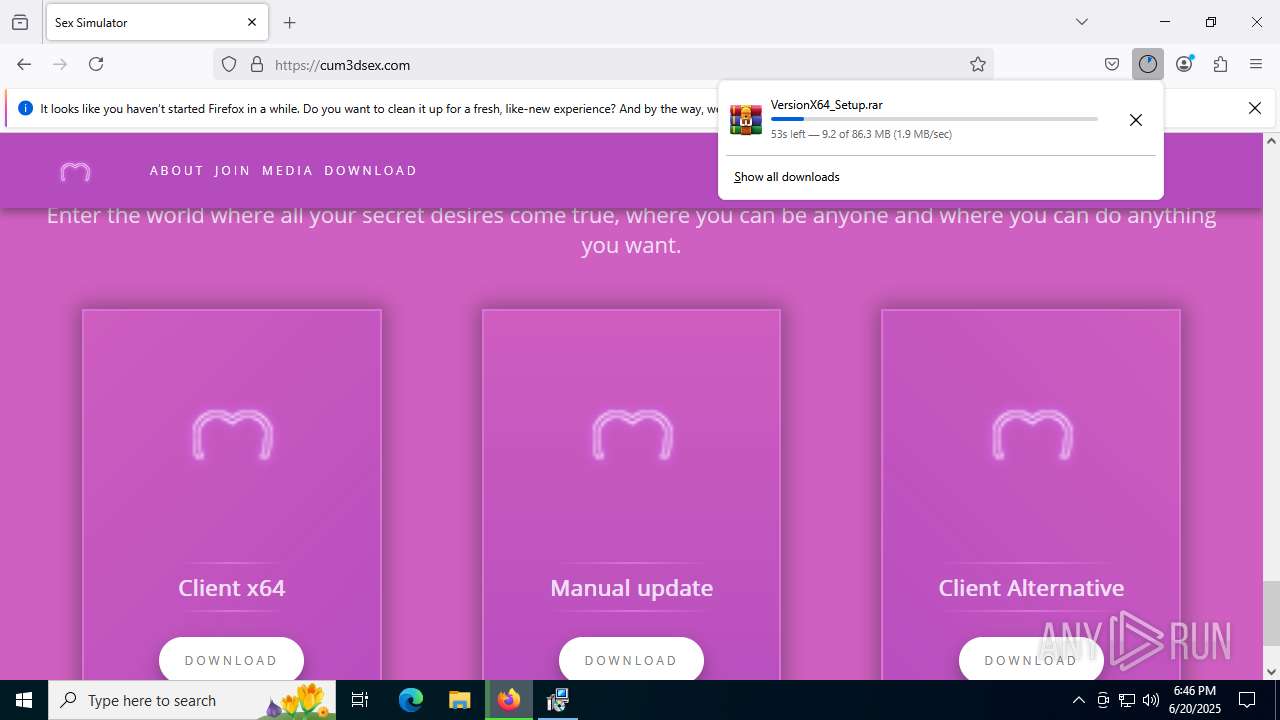This screenshot has width=1280, height=720.
Task: Show hidden system tray icons
Action: click(1078, 700)
